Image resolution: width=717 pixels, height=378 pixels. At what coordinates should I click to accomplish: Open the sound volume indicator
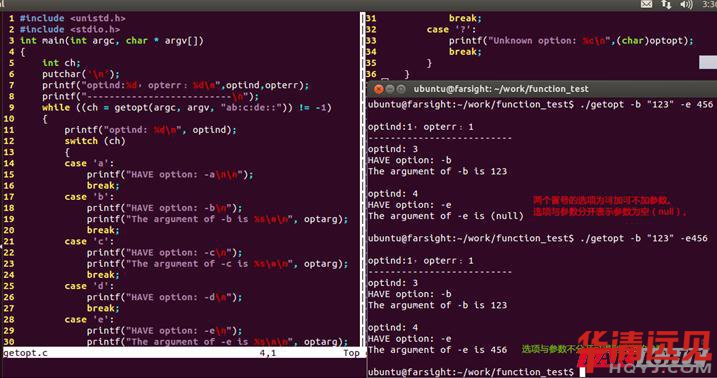click(686, 5)
